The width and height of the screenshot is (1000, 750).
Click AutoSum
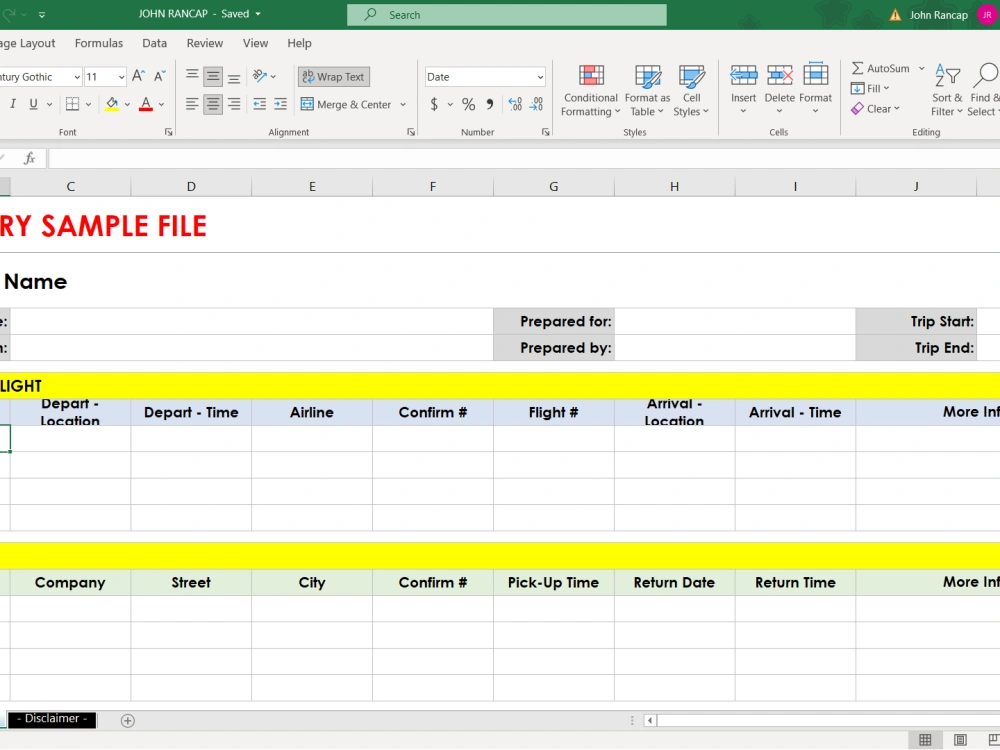881,68
